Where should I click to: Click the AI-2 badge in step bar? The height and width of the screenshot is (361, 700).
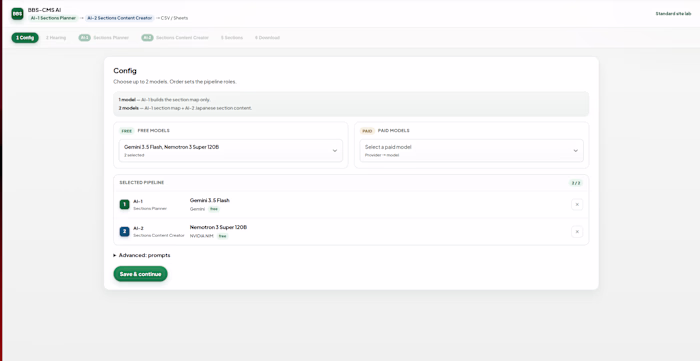point(147,38)
